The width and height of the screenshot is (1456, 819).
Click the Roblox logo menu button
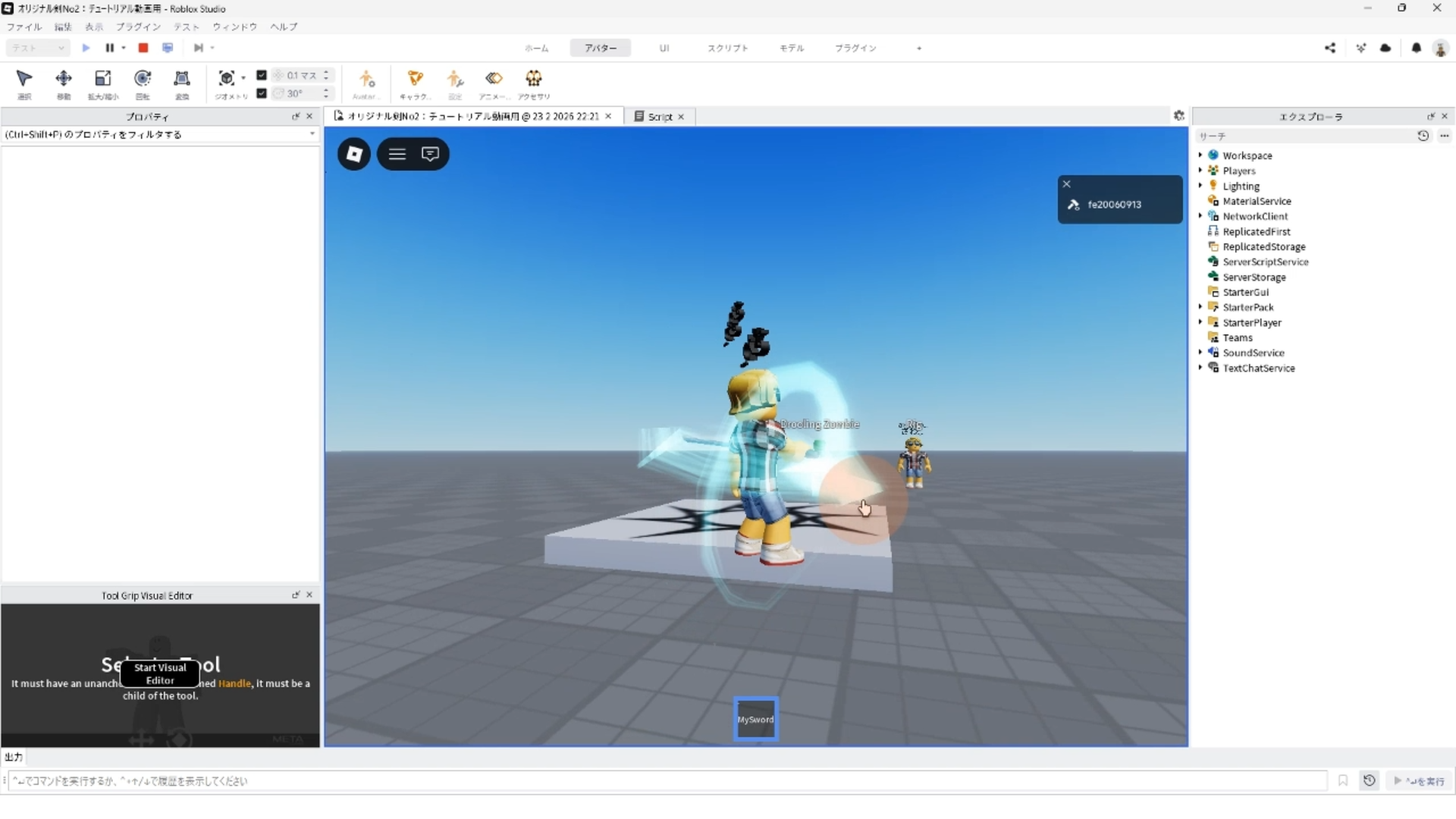(354, 154)
